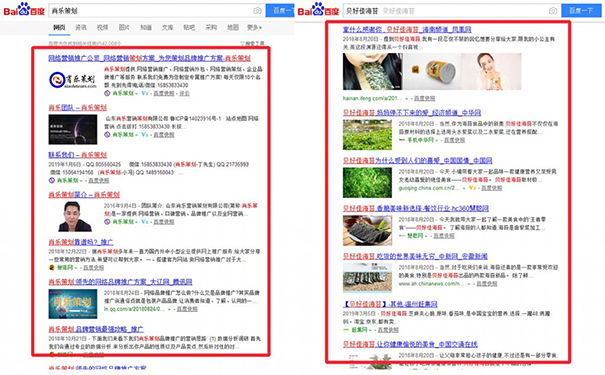Open the hc360慧聪网 result link

[416, 208]
